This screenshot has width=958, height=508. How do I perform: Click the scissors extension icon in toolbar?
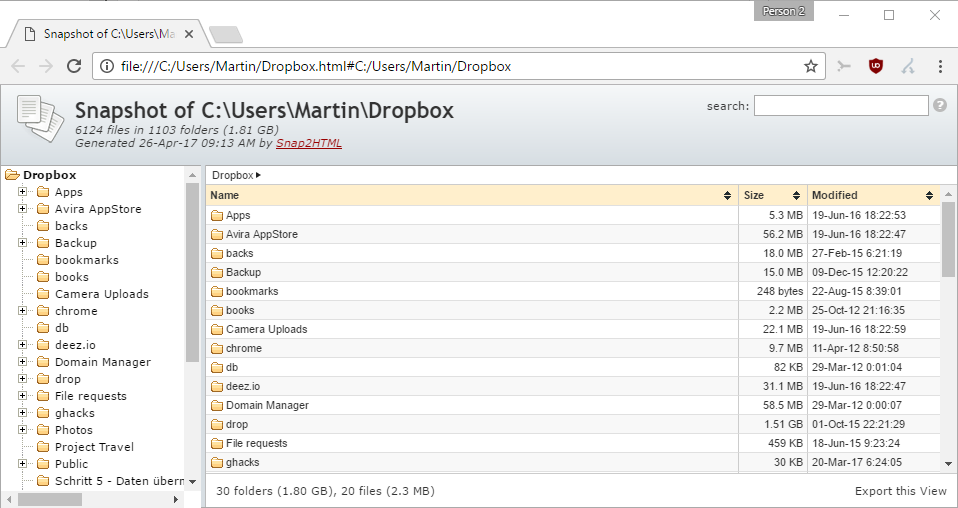tap(844, 66)
